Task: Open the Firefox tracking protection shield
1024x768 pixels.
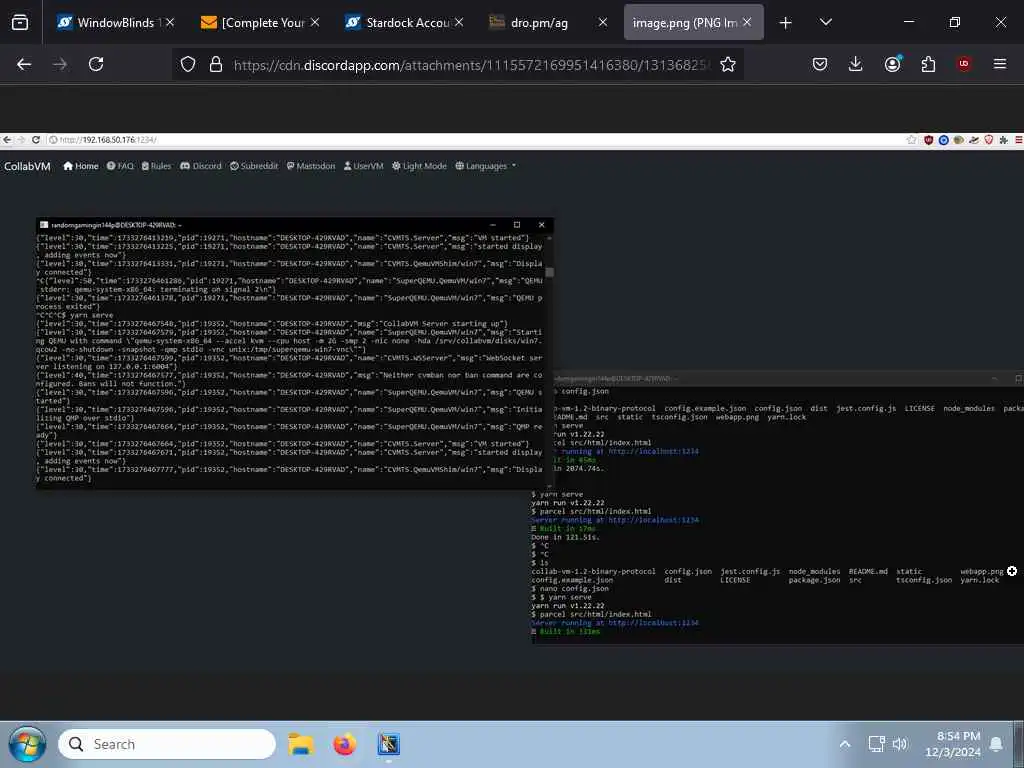Action: pyautogui.click(x=188, y=64)
